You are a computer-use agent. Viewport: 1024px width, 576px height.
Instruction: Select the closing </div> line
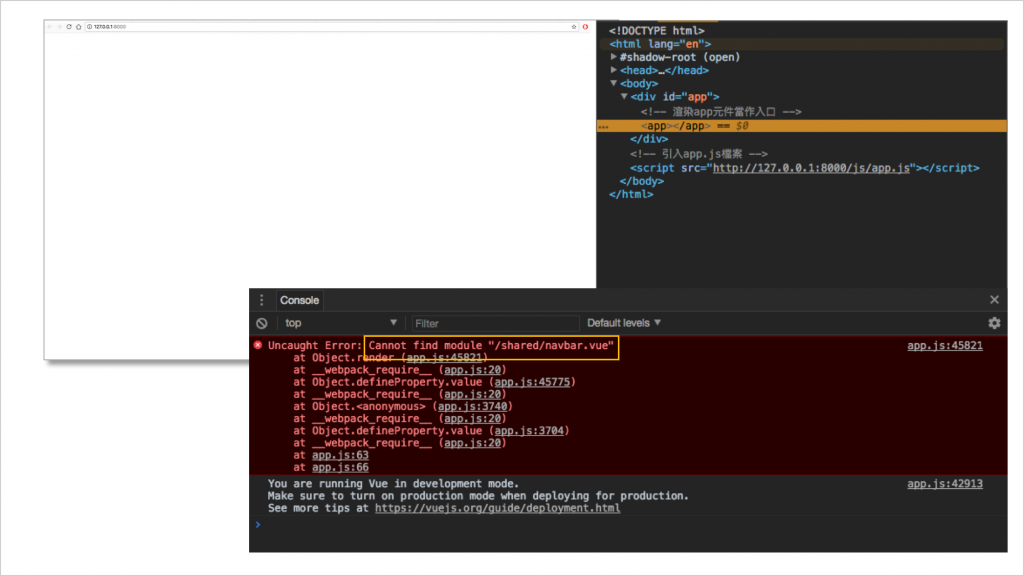click(x=648, y=139)
